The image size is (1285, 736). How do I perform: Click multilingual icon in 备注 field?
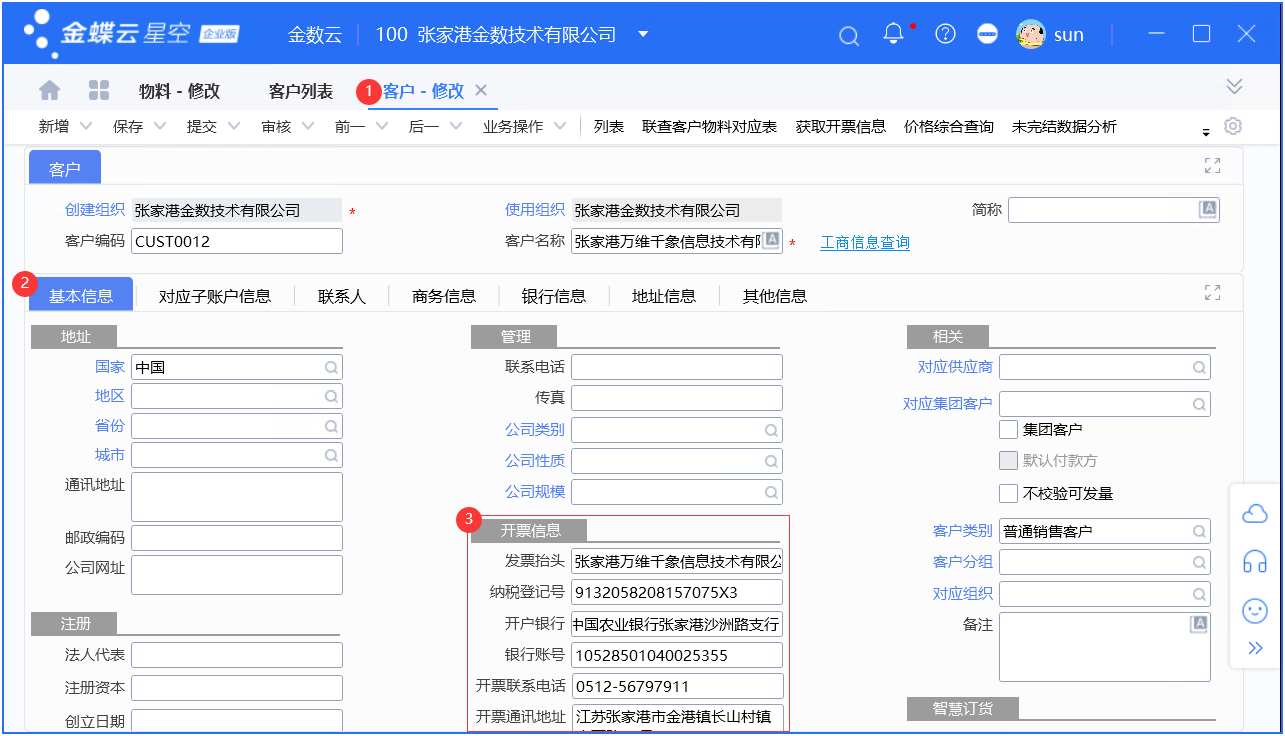1199,623
